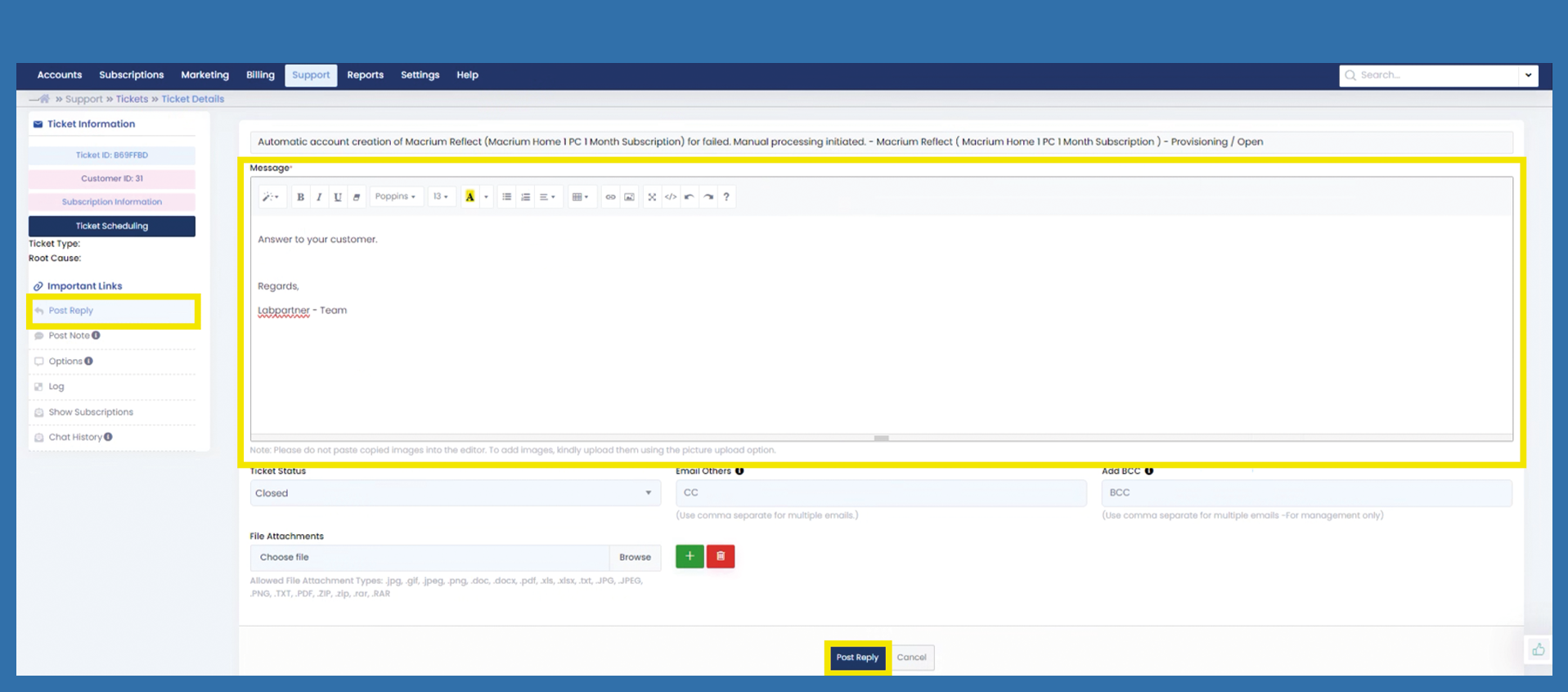Screen dimensions: 1568x692
Task: Toggle fullscreen mode for the editor
Action: [652, 197]
